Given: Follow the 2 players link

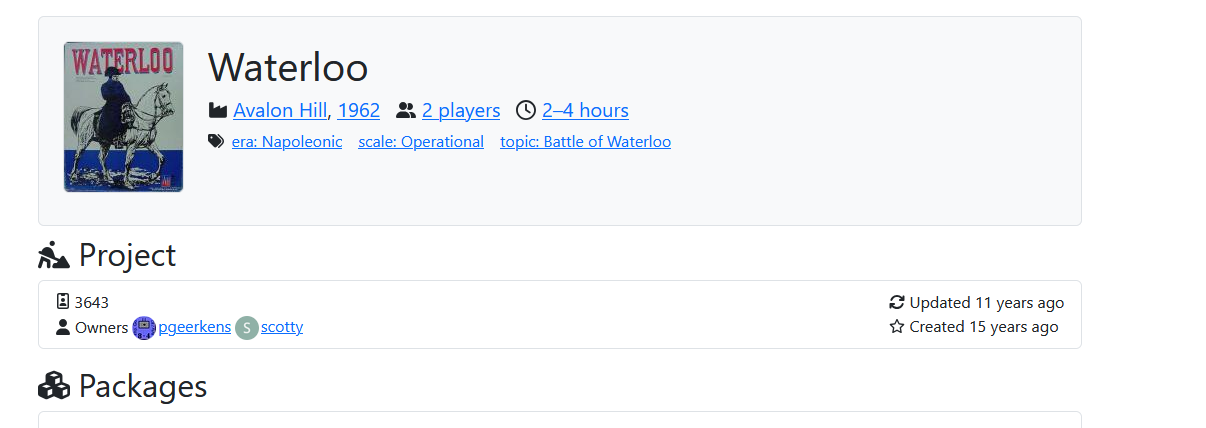Looking at the screenshot, I should (x=461, y=110).
